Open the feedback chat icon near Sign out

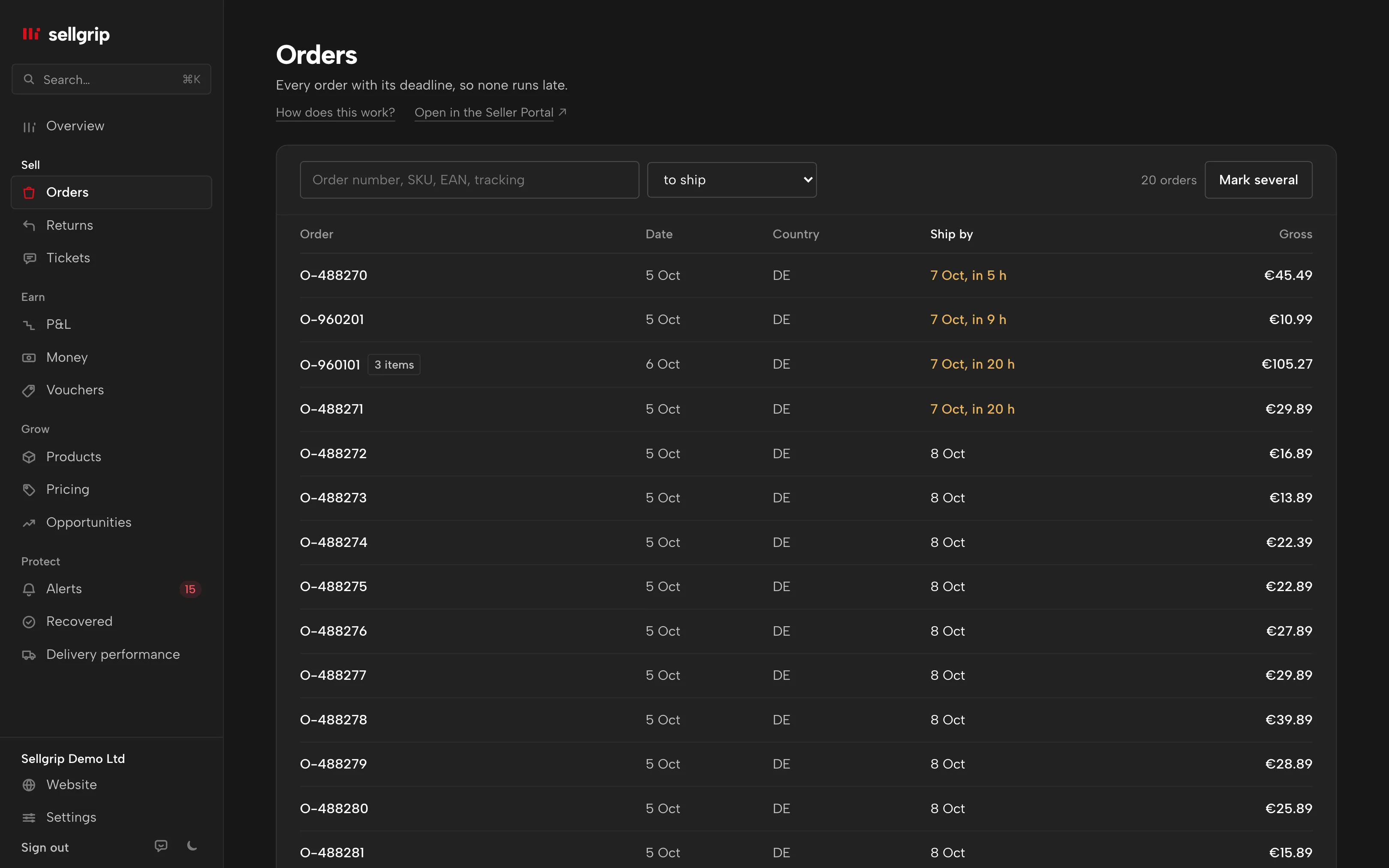pos(161,846)
